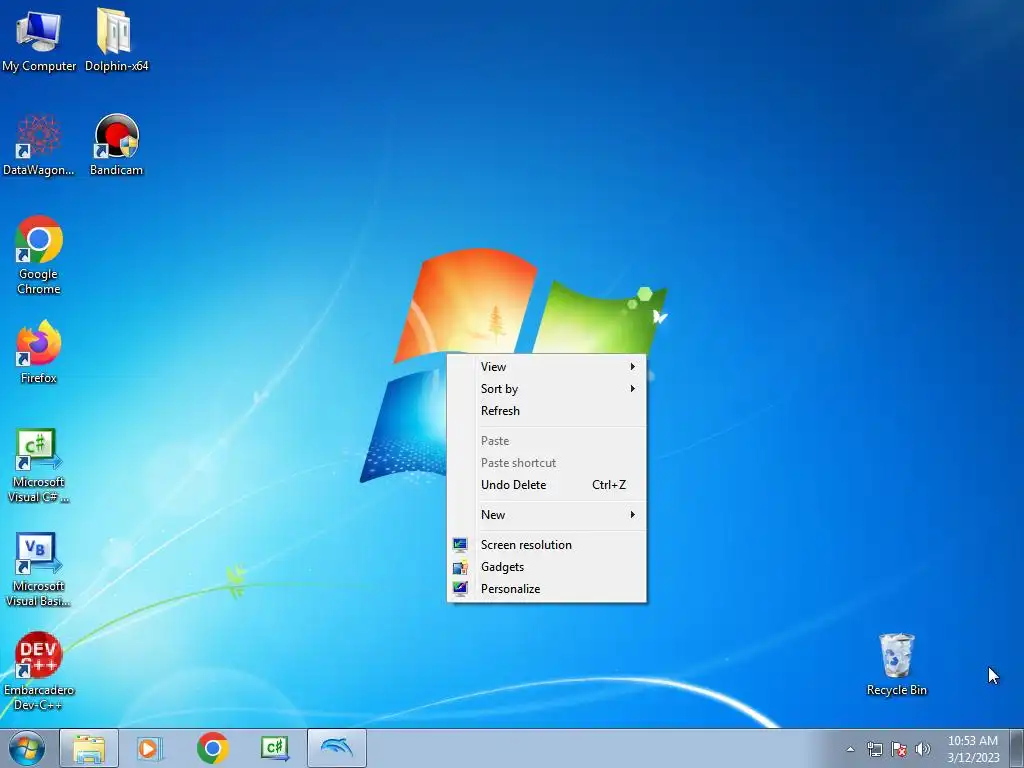
Task: Open the Windows Start button
Action: tap(27, 748)
